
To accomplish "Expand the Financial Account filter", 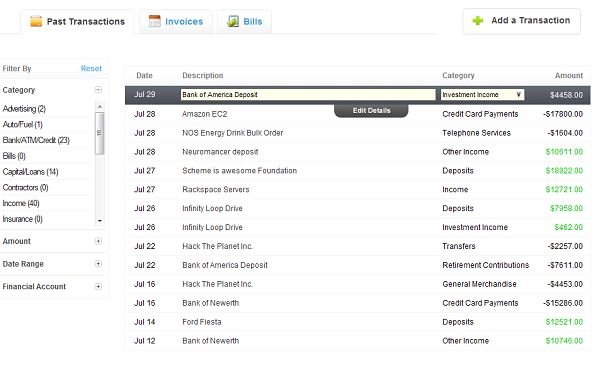I will [98, 287].
